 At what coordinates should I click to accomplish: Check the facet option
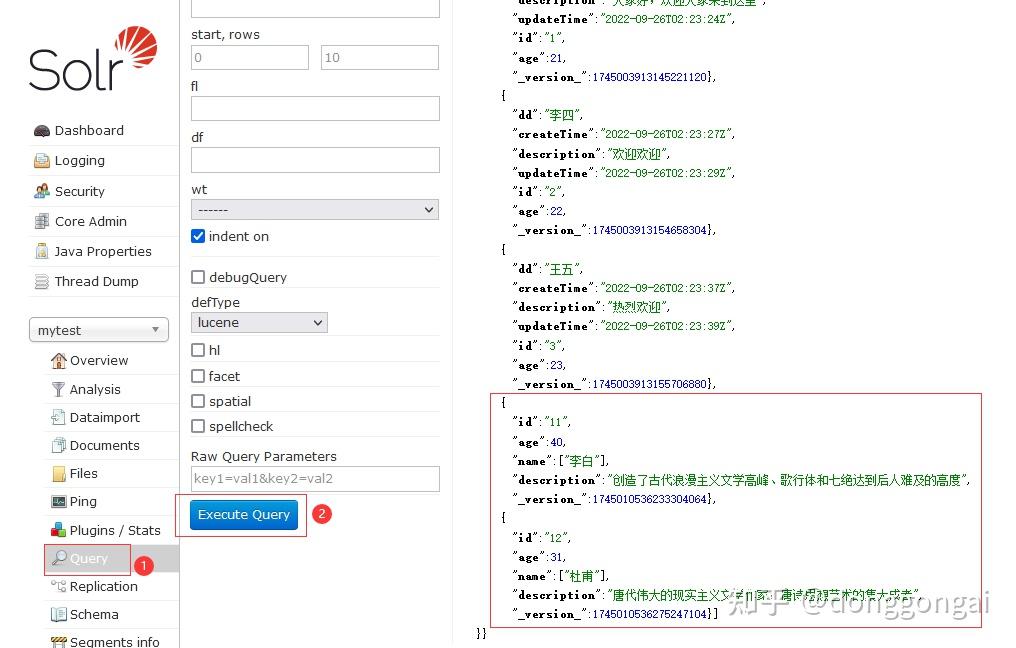[197, 376]
